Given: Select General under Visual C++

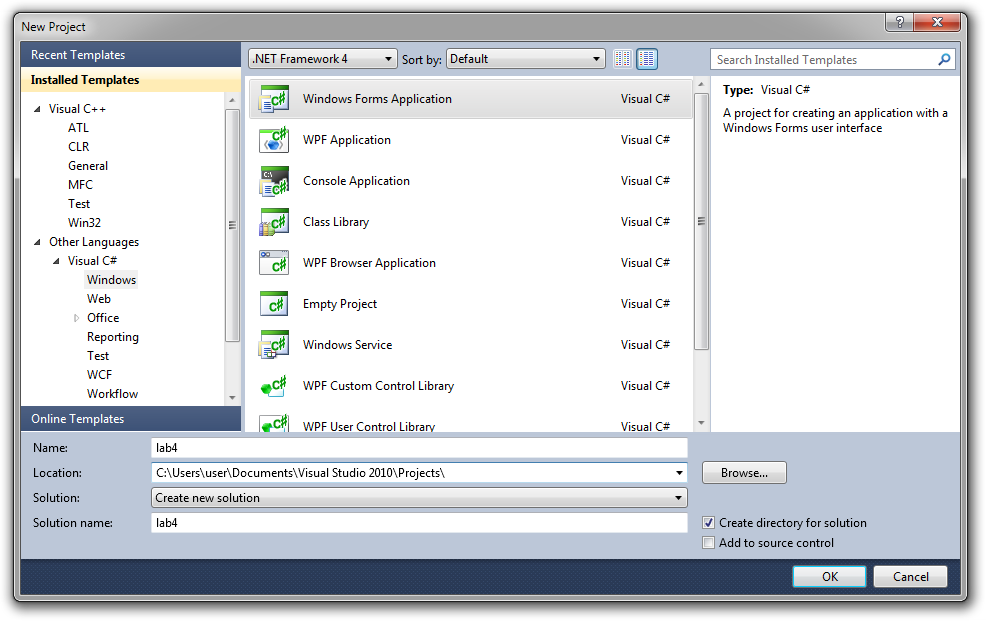Looking at the screenshot, I should [x=88, y=166].
